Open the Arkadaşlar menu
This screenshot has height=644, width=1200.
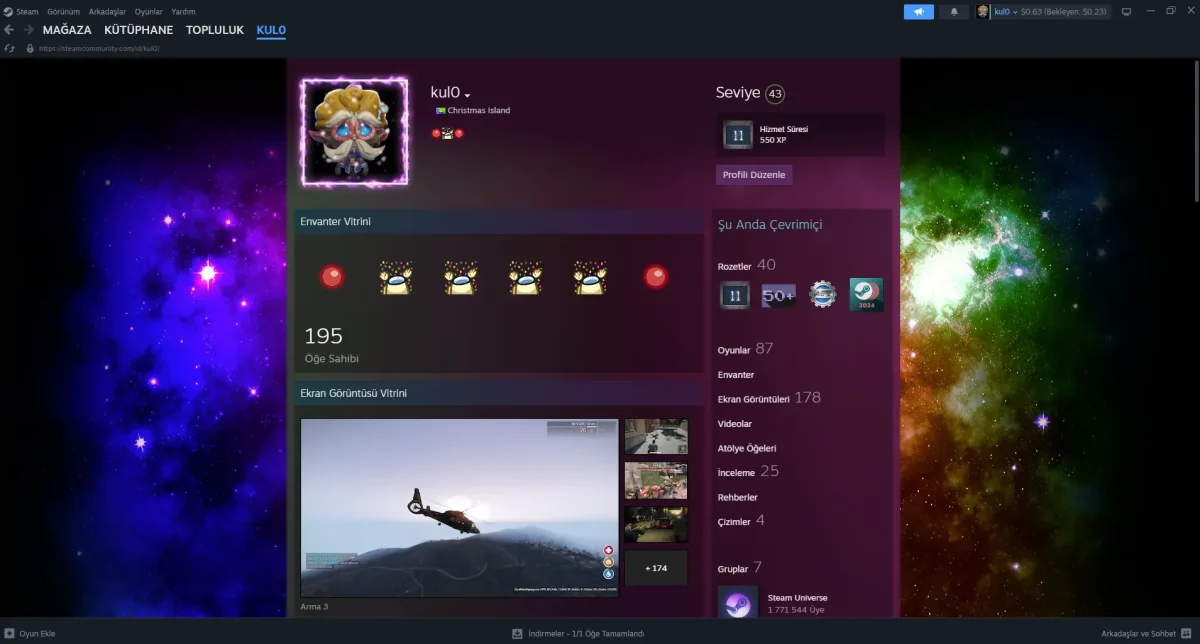pyautogui.click(x=106, y=12)
